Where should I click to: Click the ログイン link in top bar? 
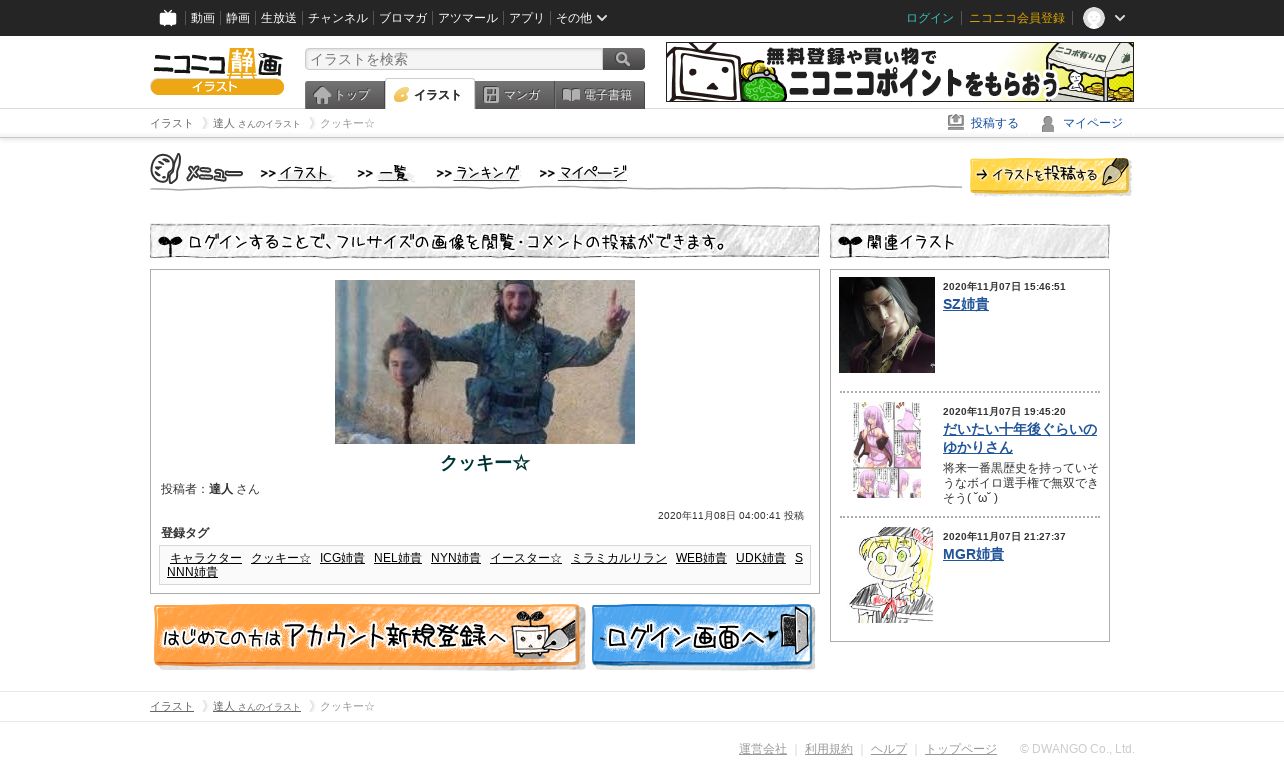(930, 18)
